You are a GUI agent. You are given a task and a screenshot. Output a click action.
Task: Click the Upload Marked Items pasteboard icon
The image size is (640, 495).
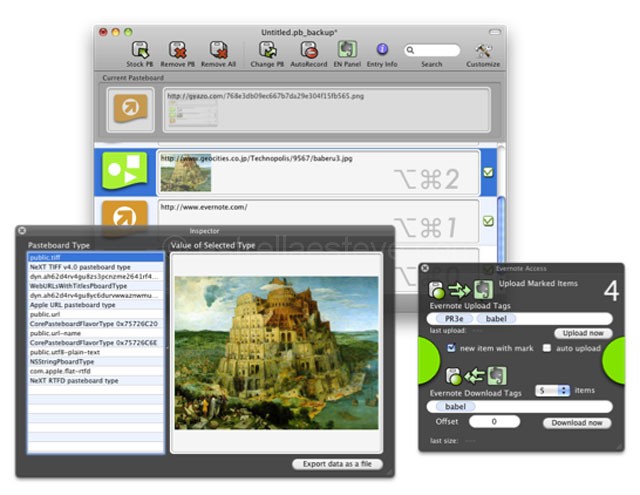pos(436,290)
